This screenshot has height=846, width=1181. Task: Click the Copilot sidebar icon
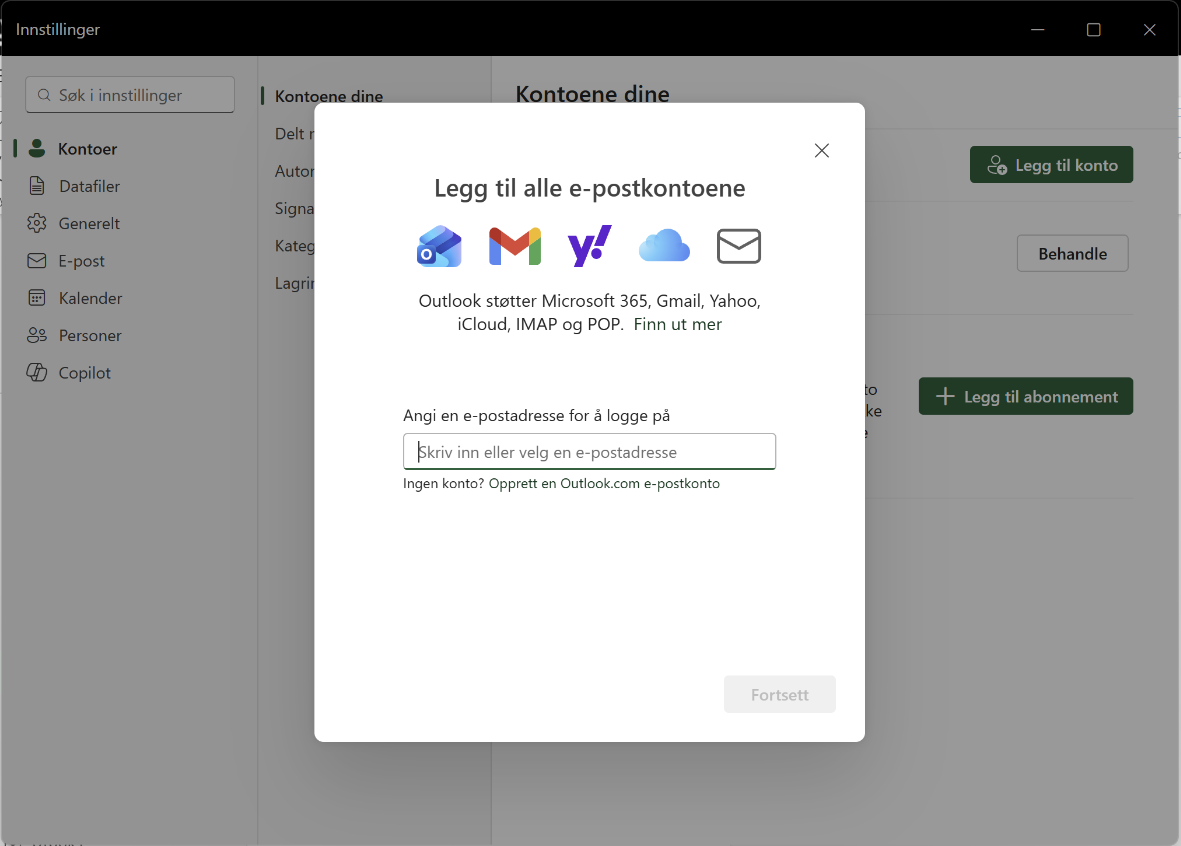pos(36,372)
